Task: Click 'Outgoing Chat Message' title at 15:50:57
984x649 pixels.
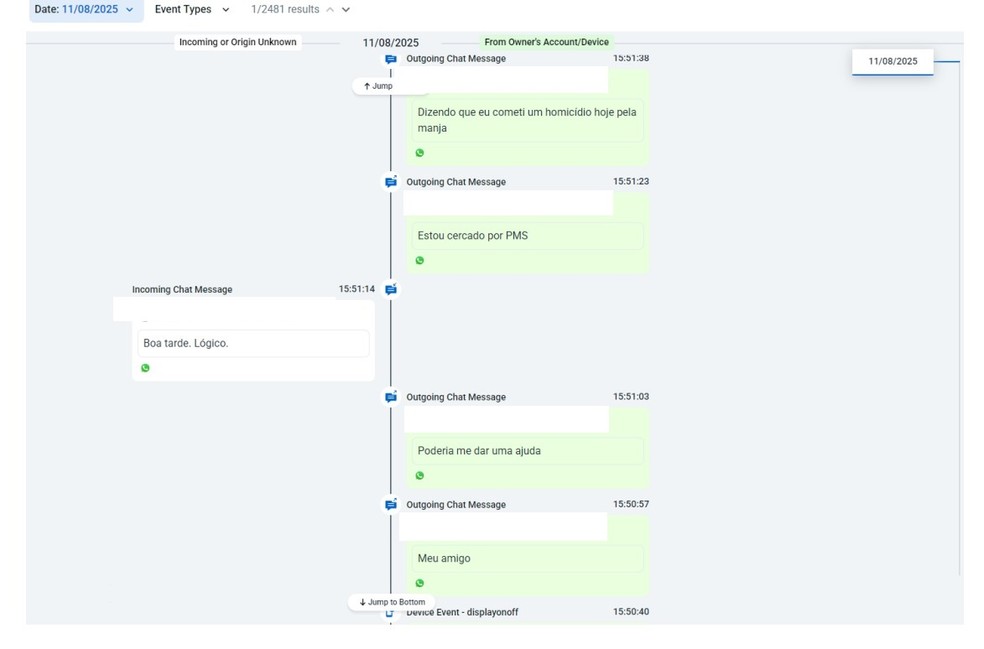Action: coord(456,505)
